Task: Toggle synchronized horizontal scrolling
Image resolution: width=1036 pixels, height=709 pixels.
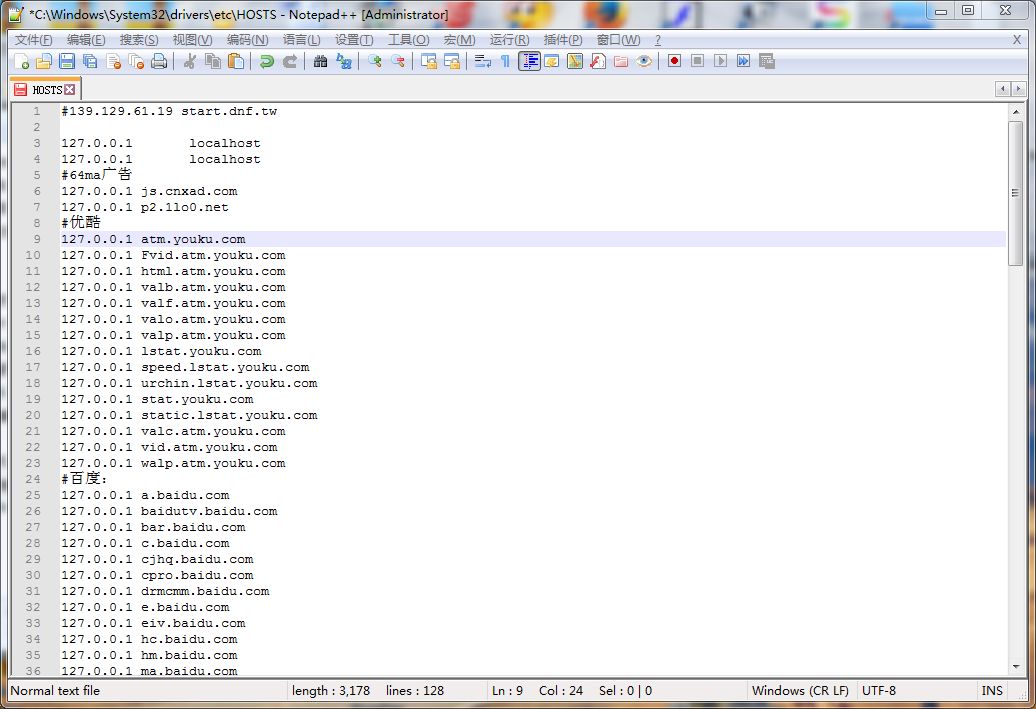Action: click(452, 61)
